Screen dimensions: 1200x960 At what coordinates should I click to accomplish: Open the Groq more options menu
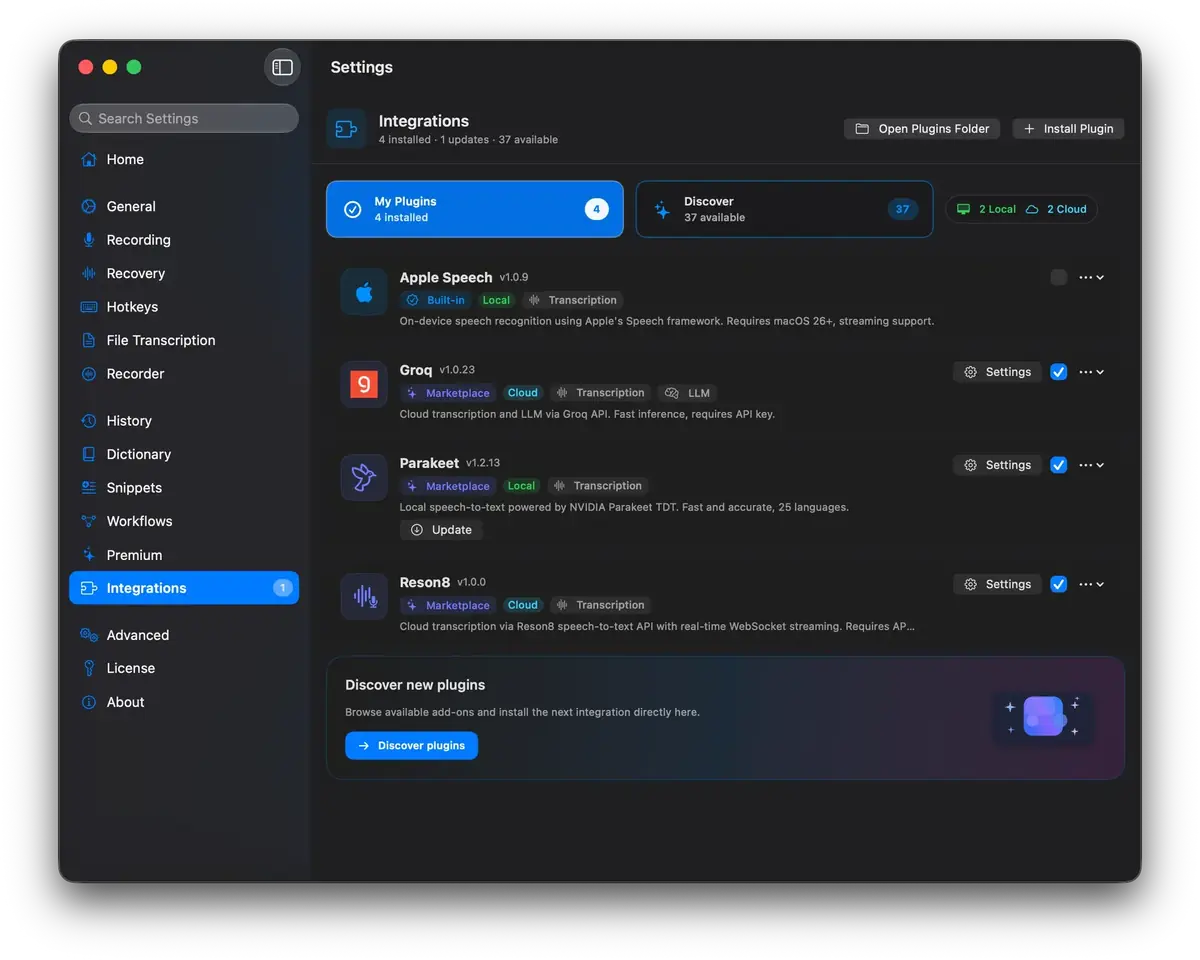[1091, 372]
